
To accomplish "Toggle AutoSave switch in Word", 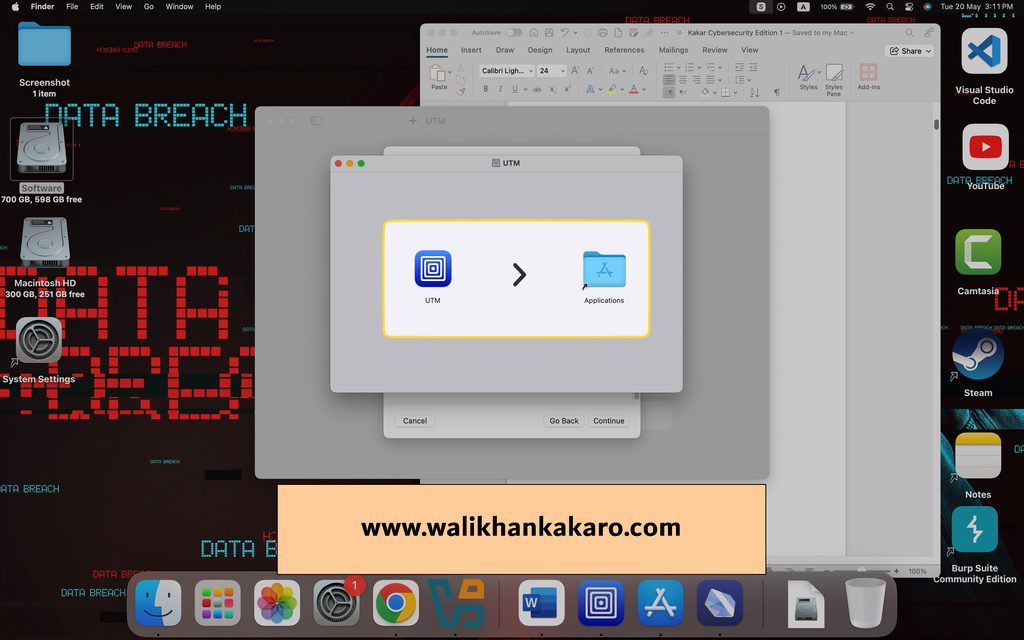I will coord(514,33).
